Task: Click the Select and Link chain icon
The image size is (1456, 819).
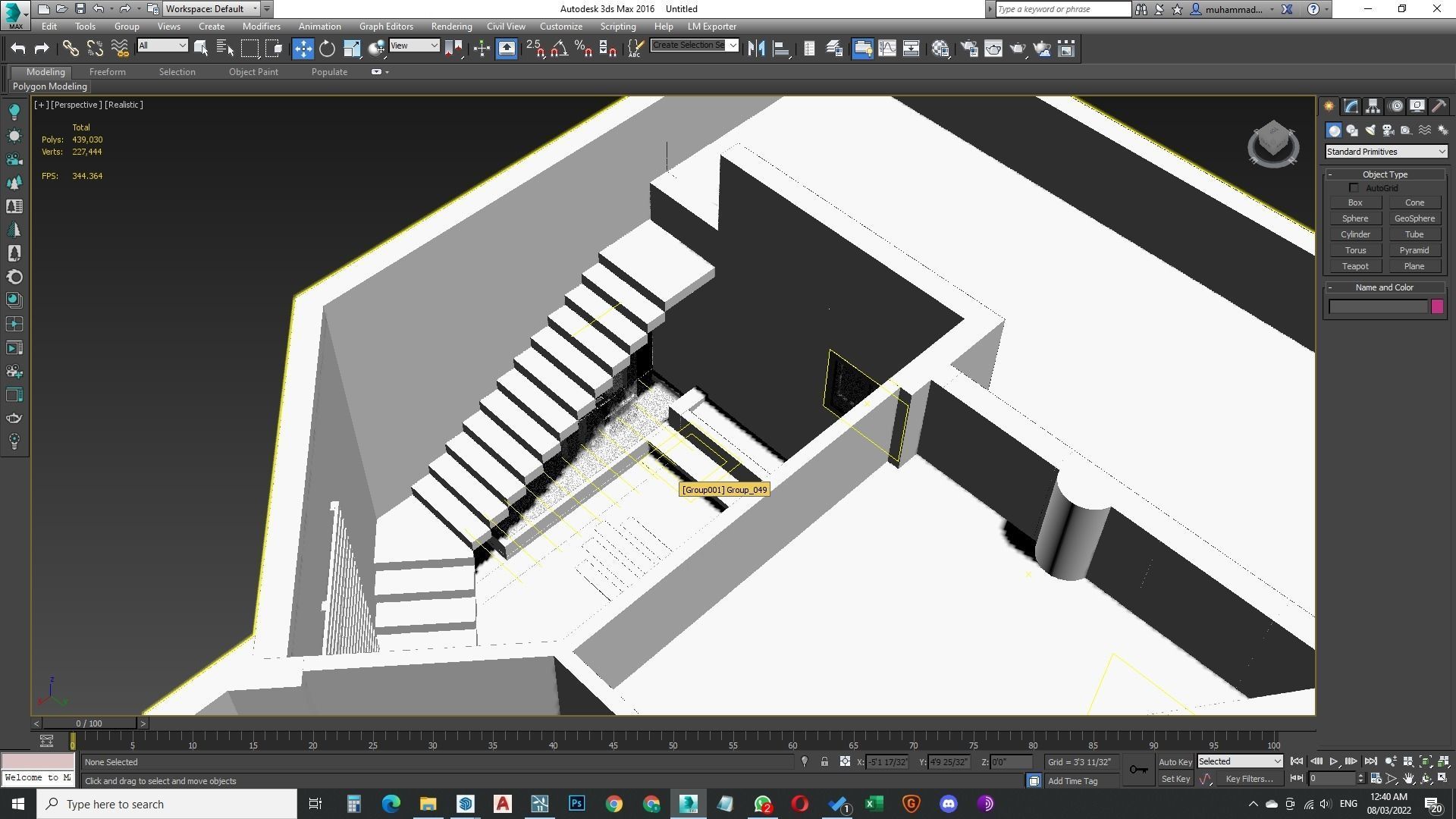Action: 71,49
